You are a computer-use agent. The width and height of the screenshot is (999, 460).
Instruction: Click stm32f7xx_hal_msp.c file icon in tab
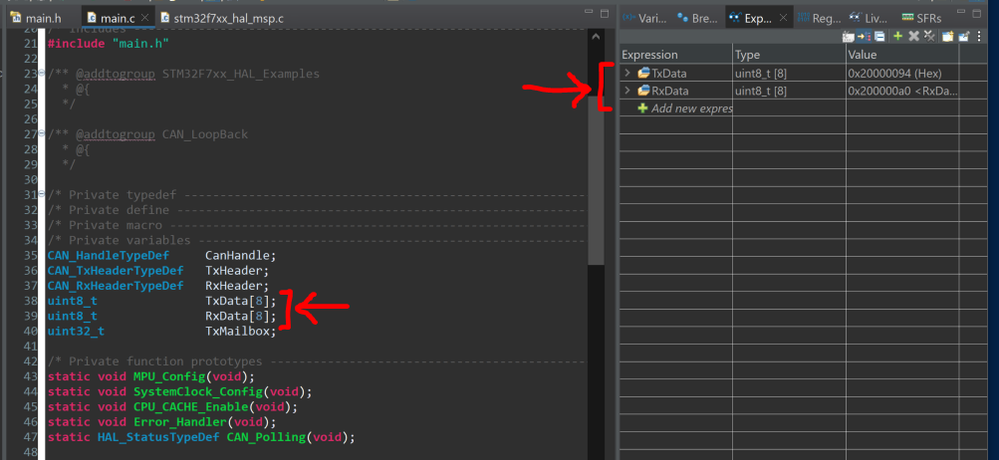click(x=166, y=18)
